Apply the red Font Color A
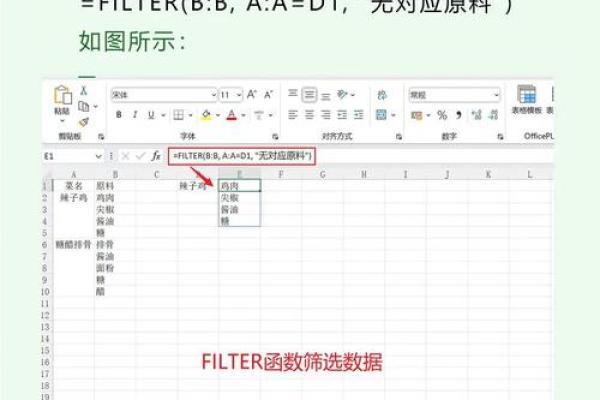 click(232, 115)
